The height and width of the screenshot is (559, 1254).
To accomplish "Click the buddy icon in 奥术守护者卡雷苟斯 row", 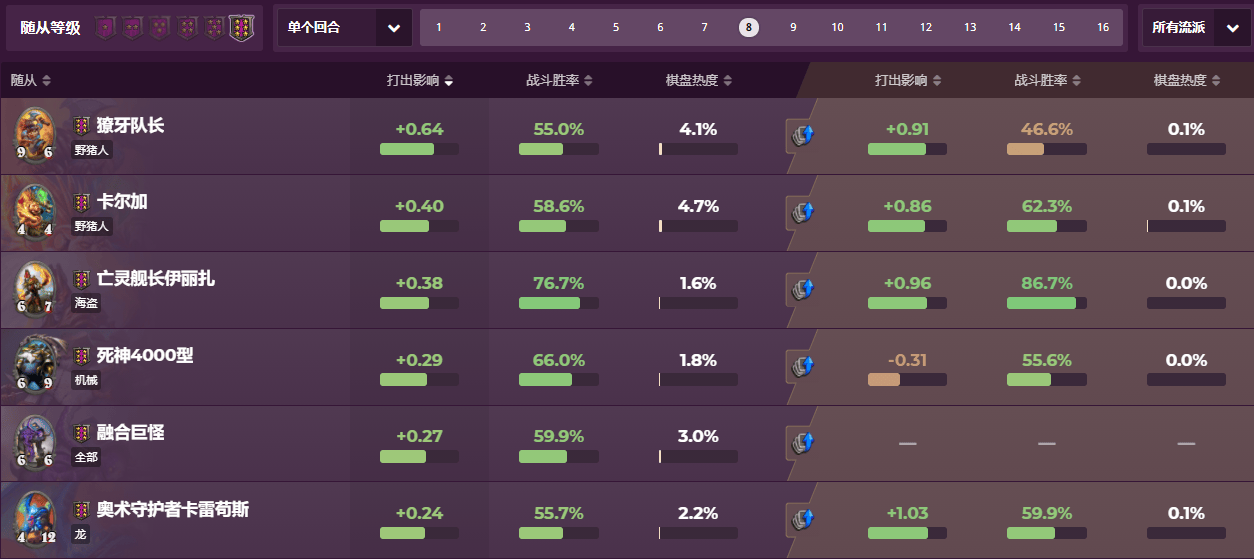I will pyautogui.click(x=802, y=520).
